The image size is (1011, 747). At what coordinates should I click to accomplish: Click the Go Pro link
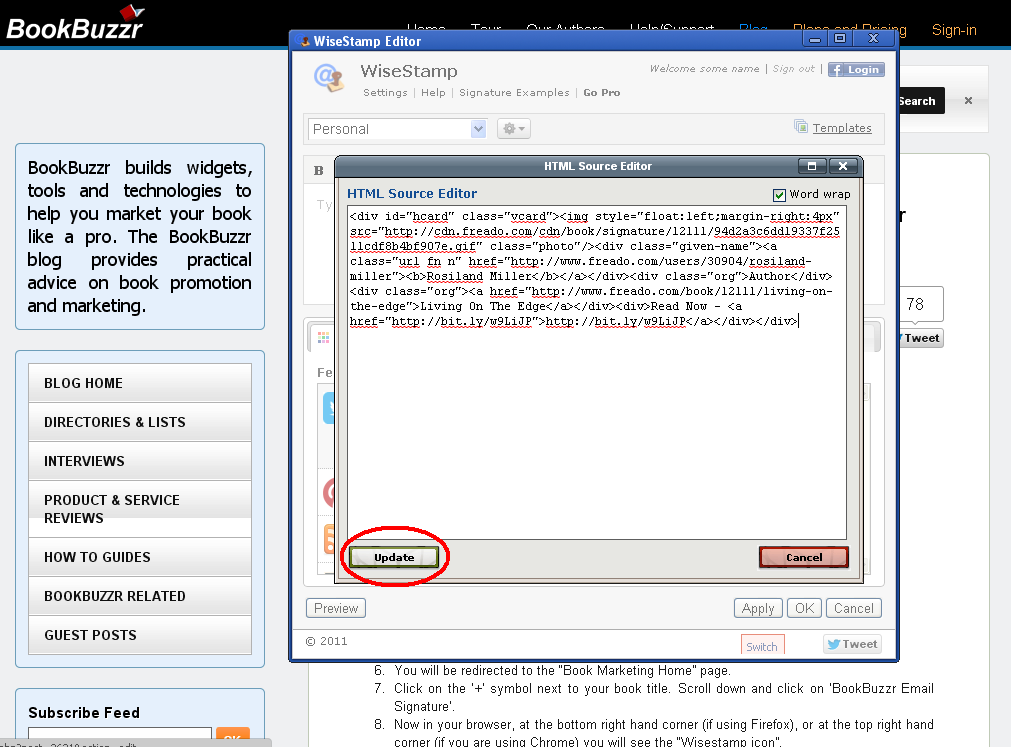tap(601, 93)
